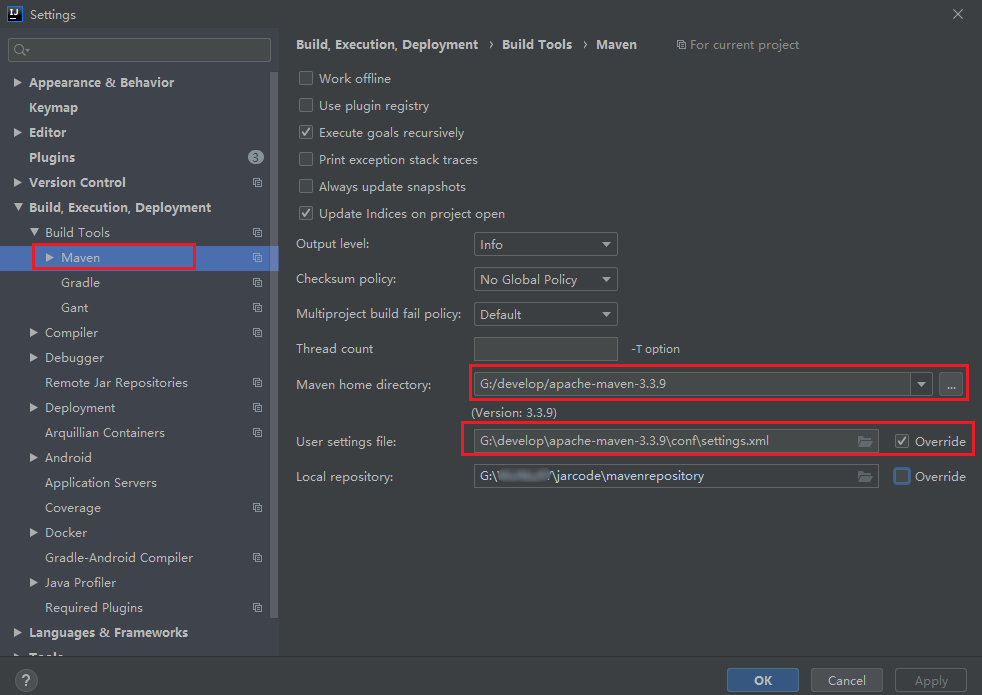Image resolution: width=982 pixels, height=695 pixels.
Task: Expand the Appearance & Behavior section
Action: 18,82
